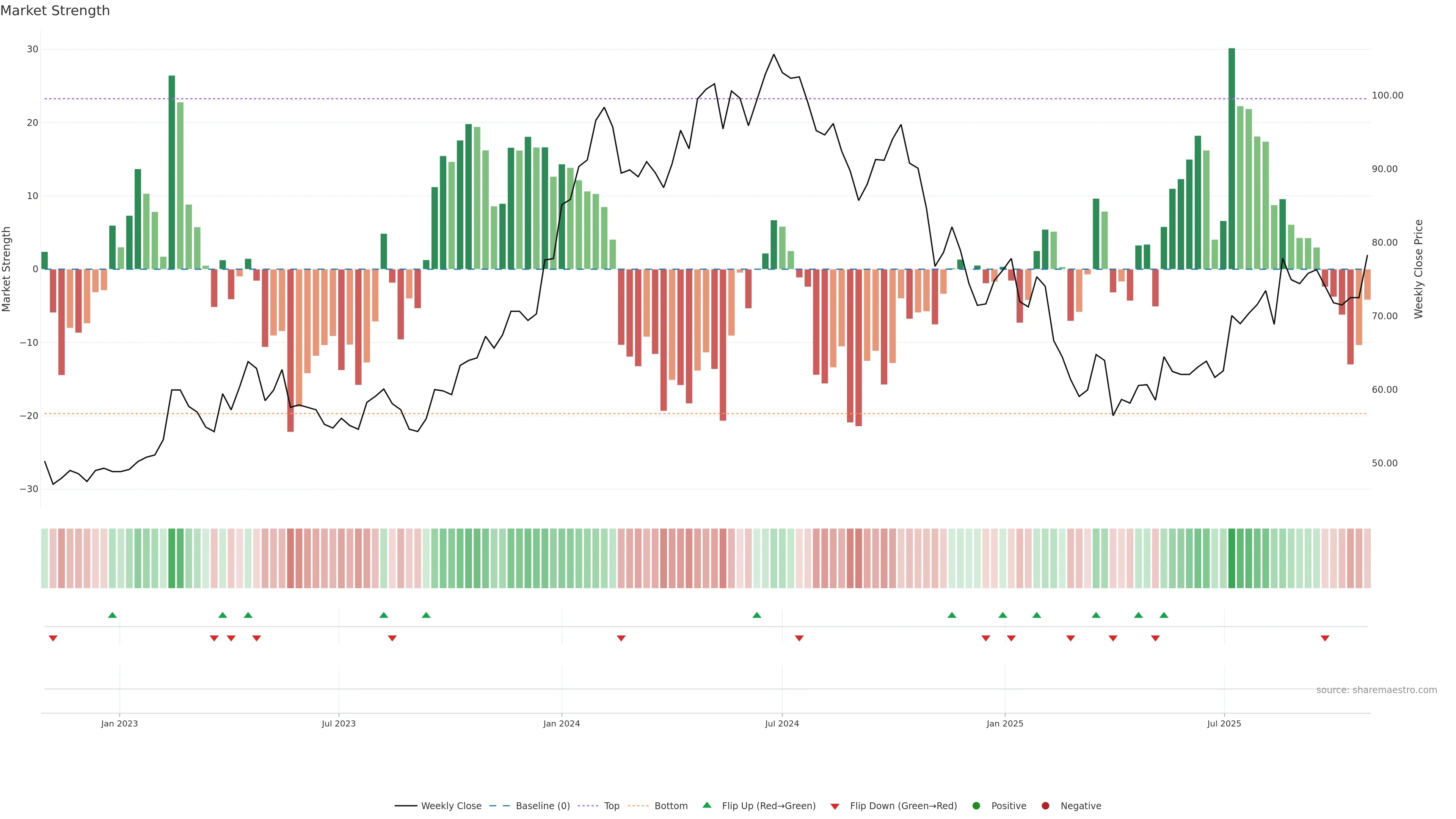Click the last red flip-down triangle marker
Screen dimensions: 1456x819
[1325, 638]
